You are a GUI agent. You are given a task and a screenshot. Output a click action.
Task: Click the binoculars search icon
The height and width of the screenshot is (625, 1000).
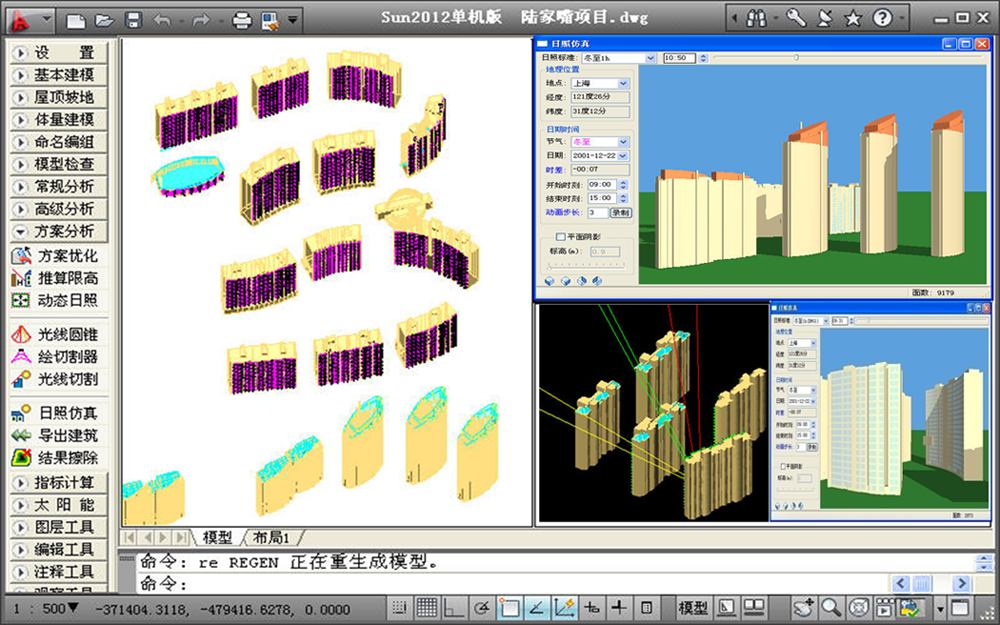756,18
